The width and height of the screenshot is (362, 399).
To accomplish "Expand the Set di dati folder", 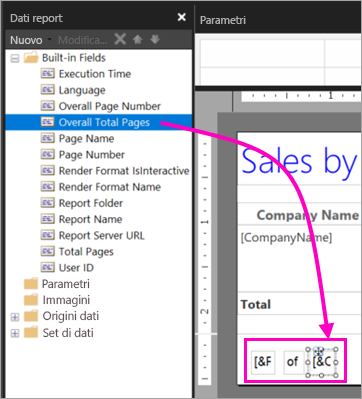I will (x=15, y=333).
